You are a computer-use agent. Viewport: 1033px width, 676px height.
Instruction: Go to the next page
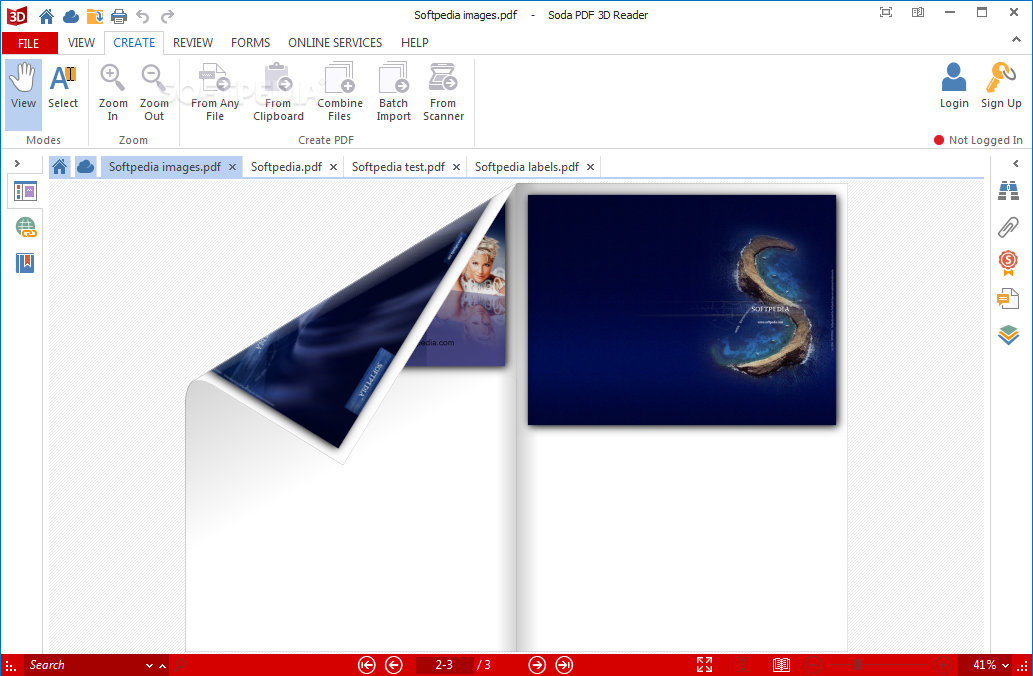538,665
